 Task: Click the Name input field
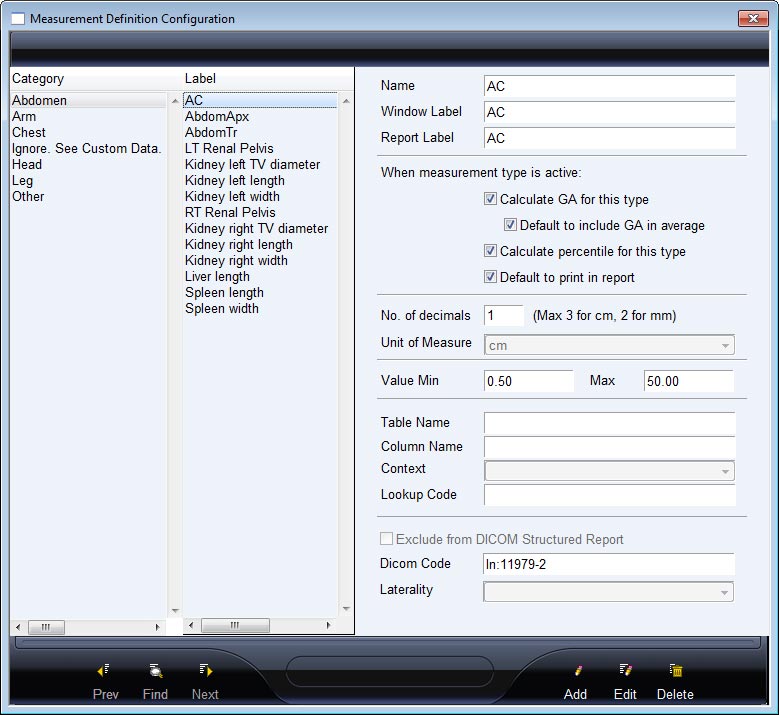[610, 86]
